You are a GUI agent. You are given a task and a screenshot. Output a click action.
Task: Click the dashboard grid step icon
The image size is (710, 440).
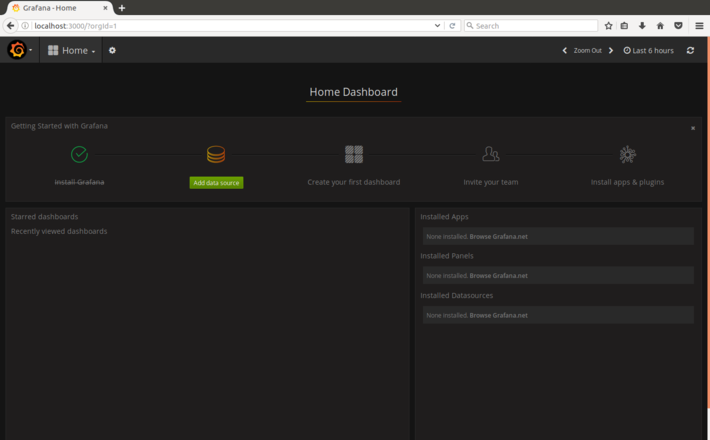pyautogui.click(x=354, y=154)
